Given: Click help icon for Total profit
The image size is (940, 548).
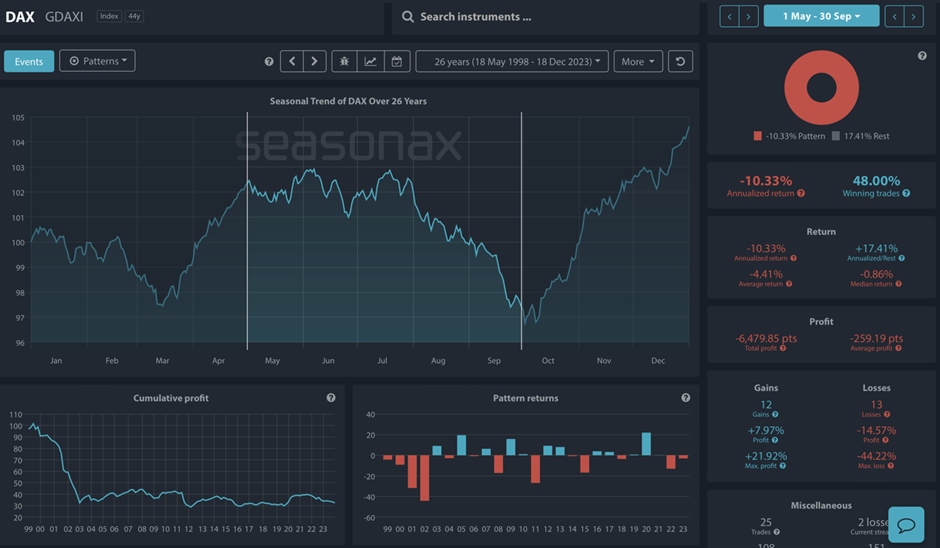Looking at the screenshot, I should pyautogui.click(x=783, y=348).
